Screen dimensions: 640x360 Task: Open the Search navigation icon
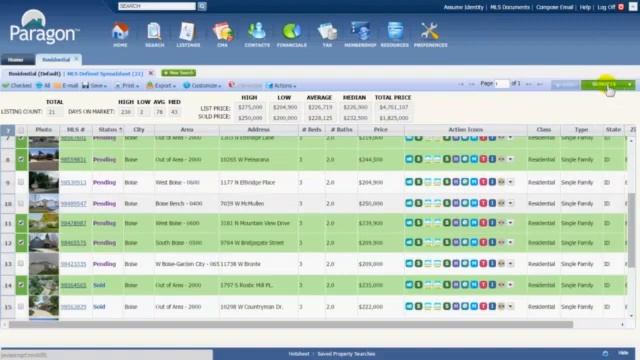[x=154, y=35]
